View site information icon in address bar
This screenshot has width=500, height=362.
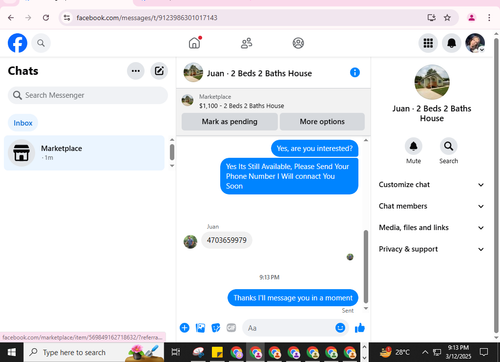tap(67, 18)
